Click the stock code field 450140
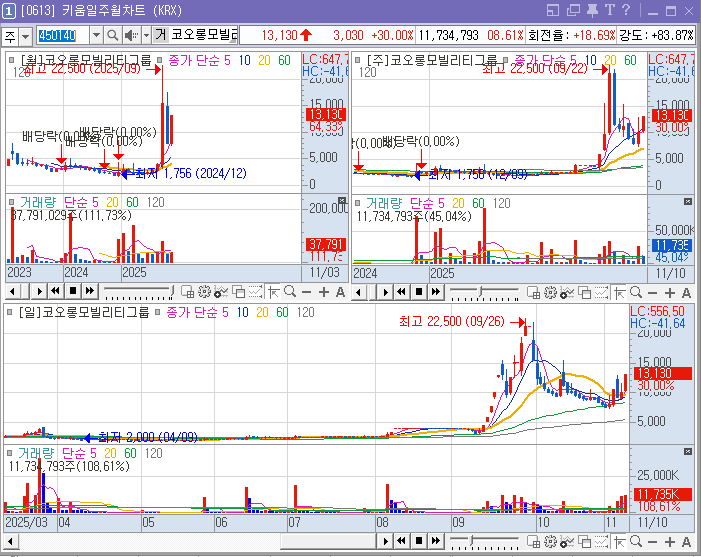Image resolution: width=701 pixels, height=557 pixels. click(x=63, y=35)
